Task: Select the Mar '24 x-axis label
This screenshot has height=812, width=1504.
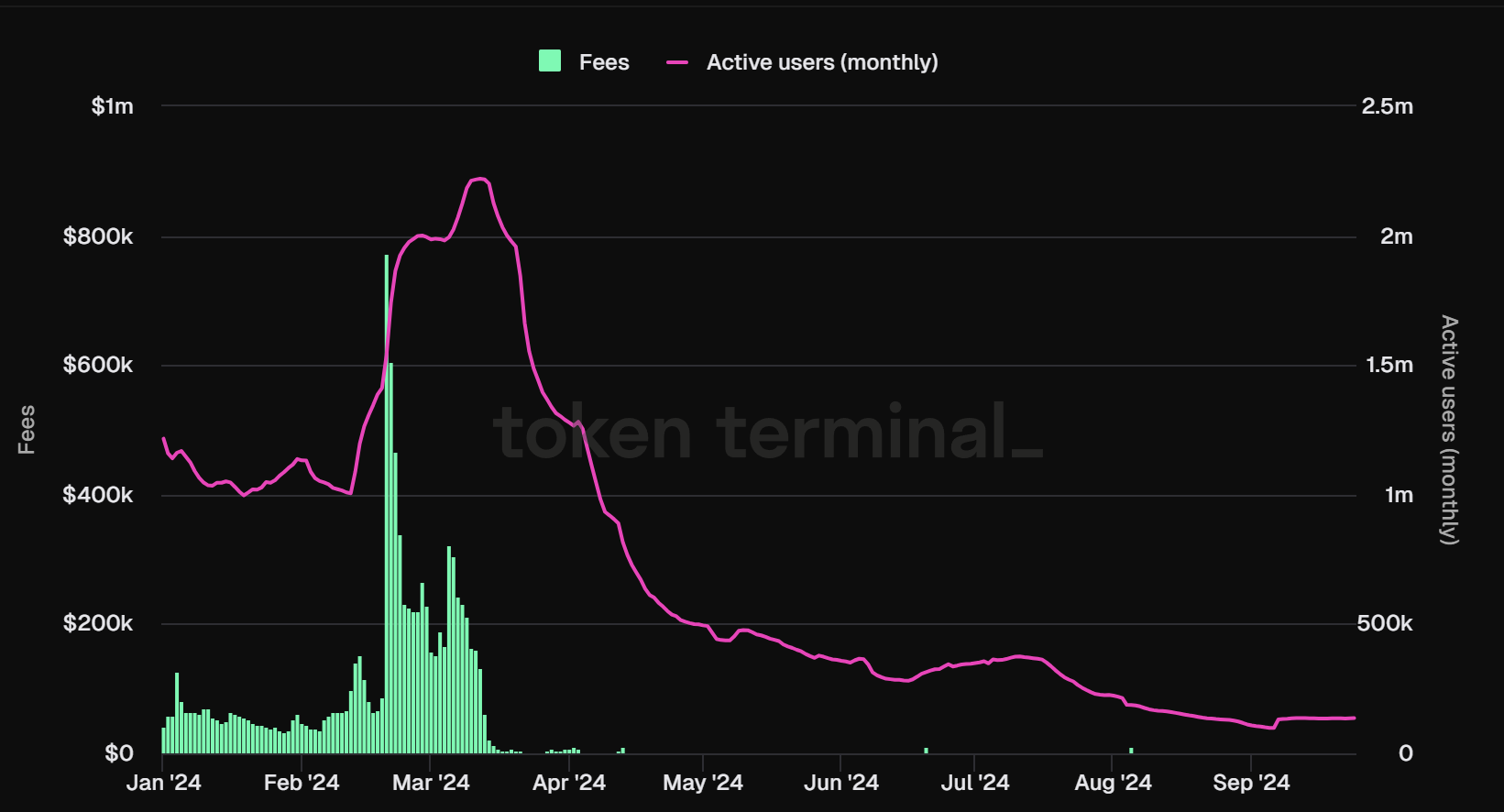Action: coord(431,783)
